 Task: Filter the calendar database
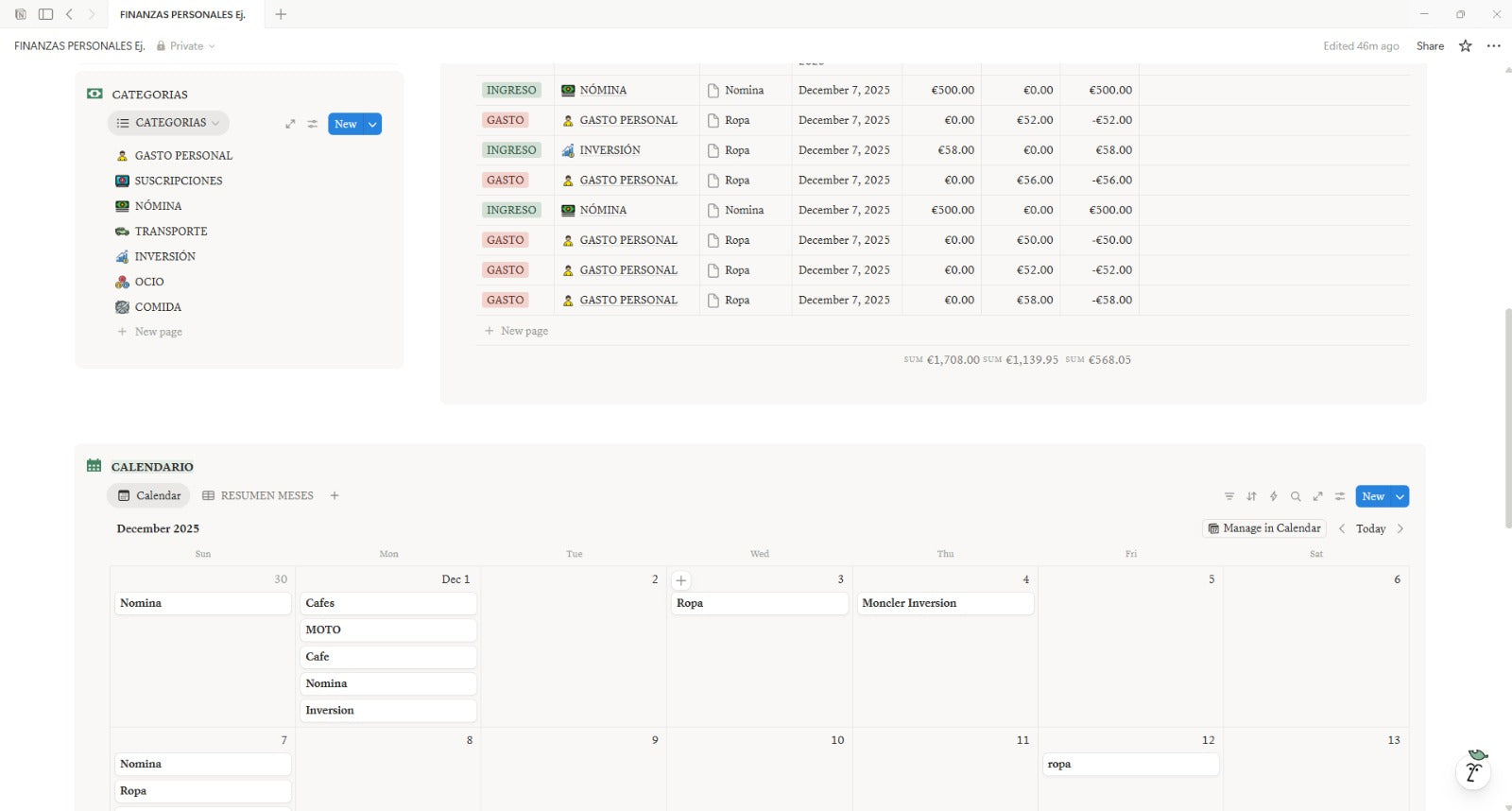pos(1229,496)
